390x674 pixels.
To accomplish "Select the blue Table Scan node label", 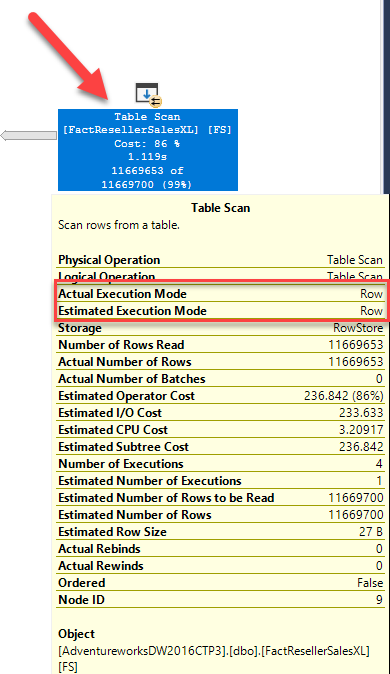I will click(148, 150).
